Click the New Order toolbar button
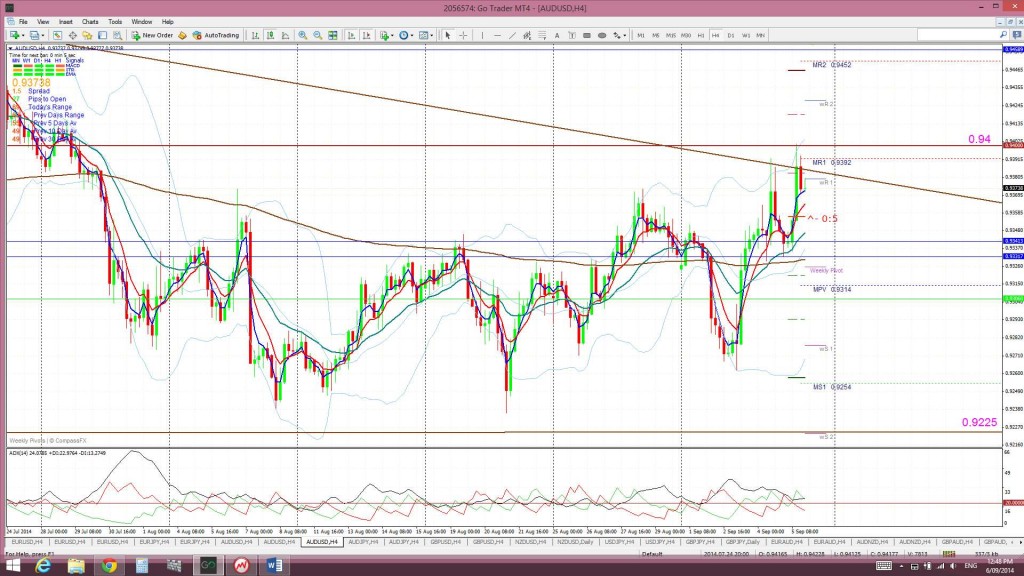The width and height of the screenshot is (1024, 576). [154, 35]
